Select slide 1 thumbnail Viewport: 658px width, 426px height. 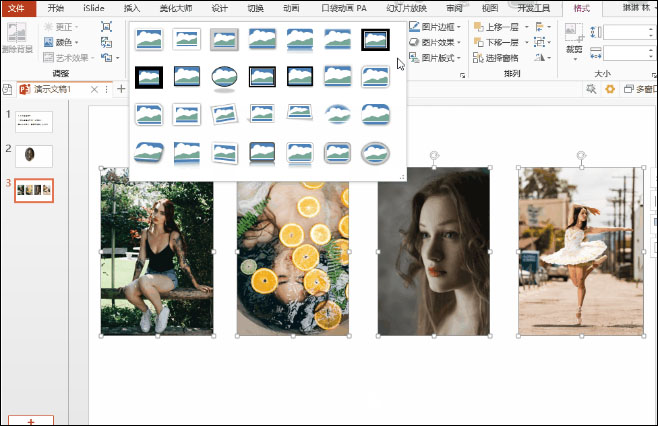click(x=34, y=122)
